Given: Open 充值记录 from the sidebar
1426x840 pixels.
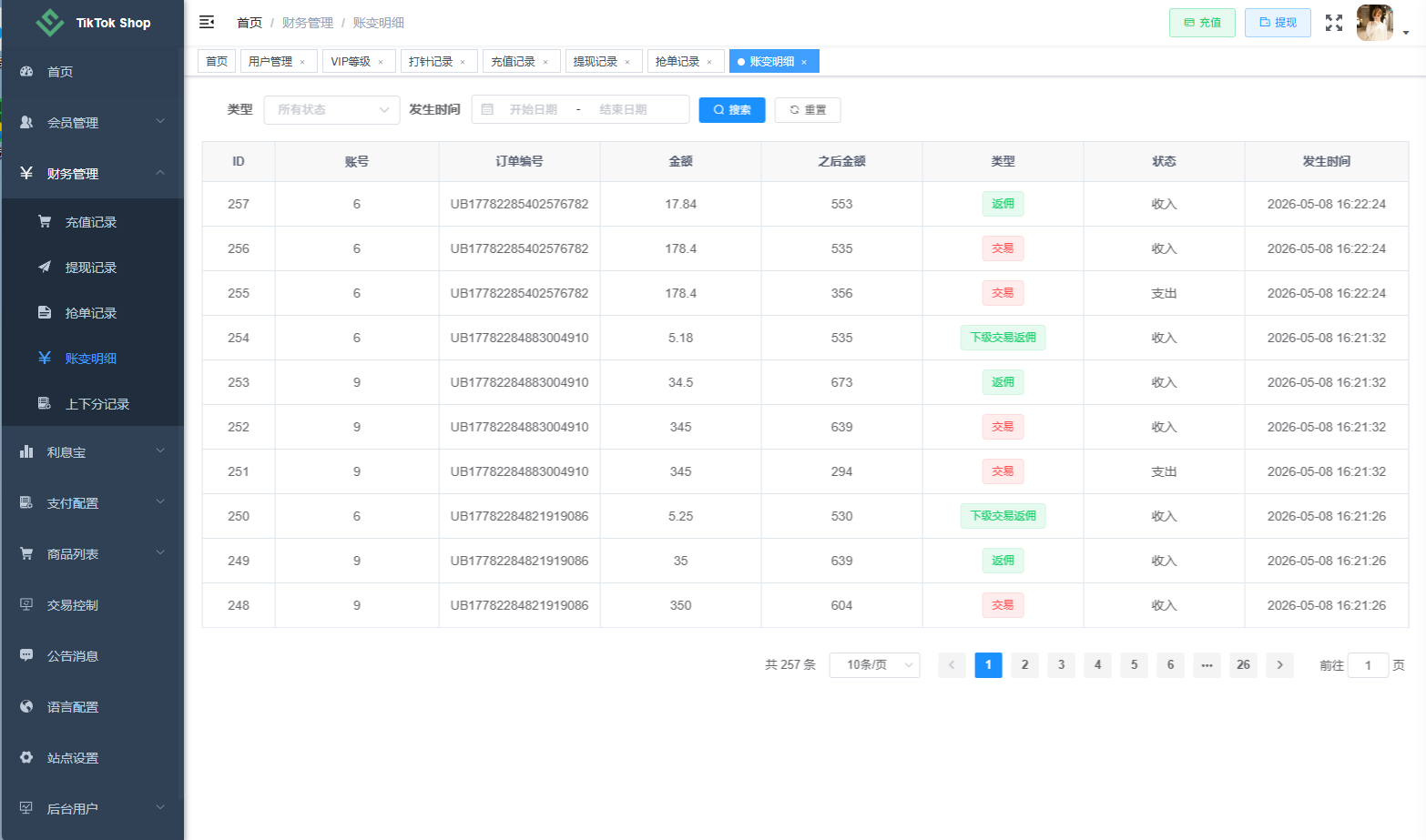Looking at the screenshot, I should tap(93, 222).
